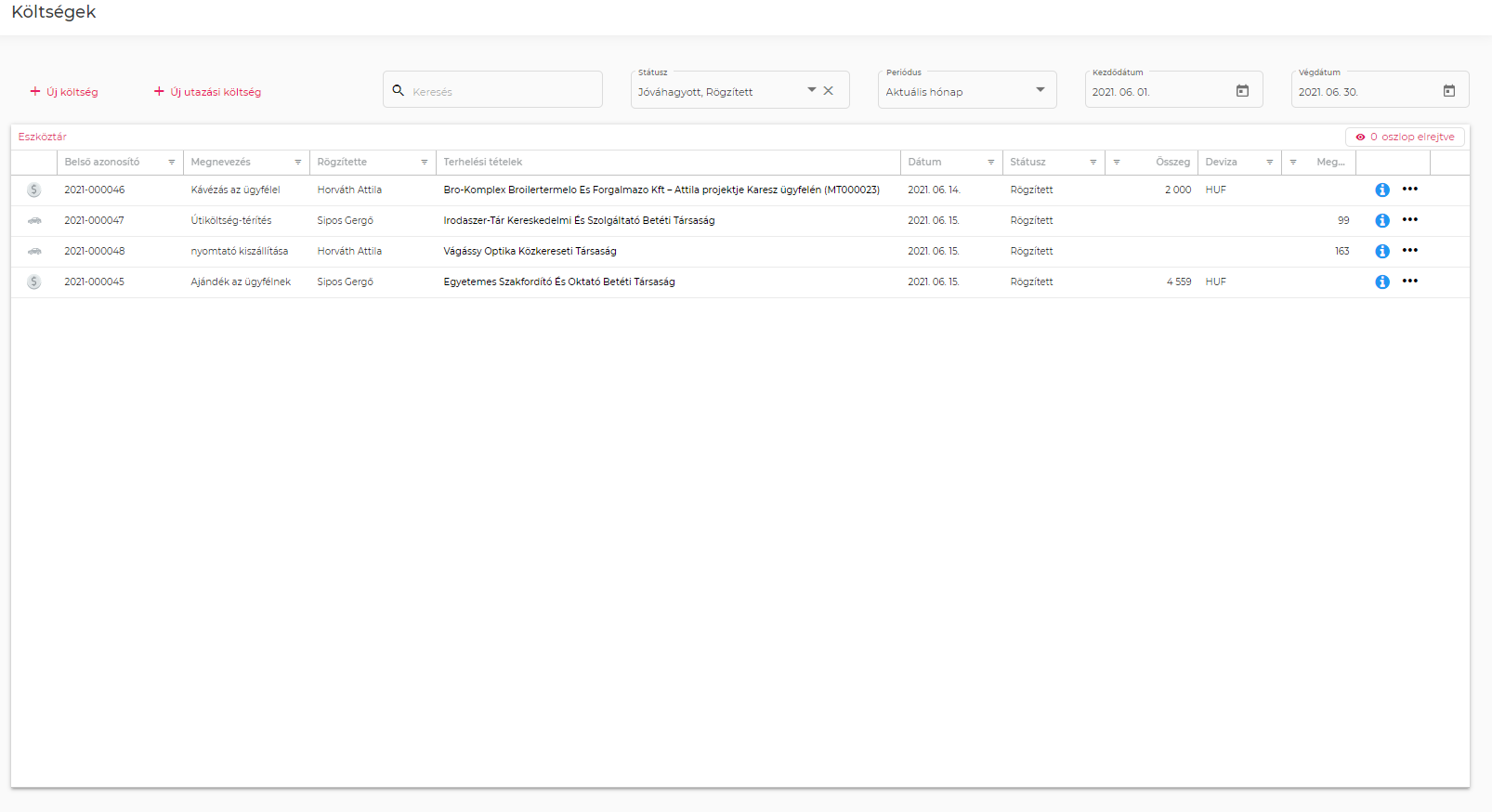Click Ajándék az ügyfélnek name cell

coord(242,282)
